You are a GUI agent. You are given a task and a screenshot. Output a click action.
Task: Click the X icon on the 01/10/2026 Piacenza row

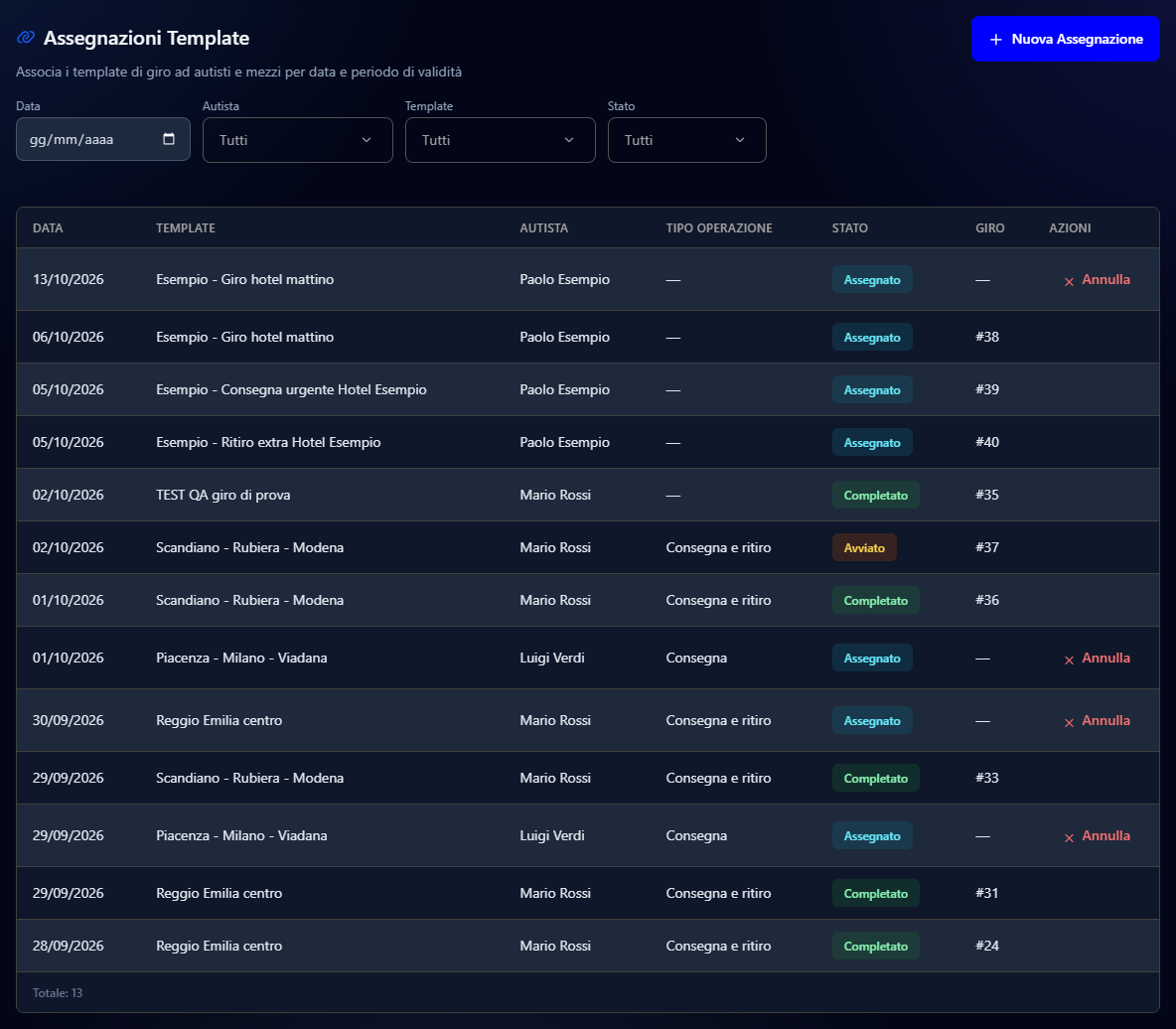(1070, 660)
